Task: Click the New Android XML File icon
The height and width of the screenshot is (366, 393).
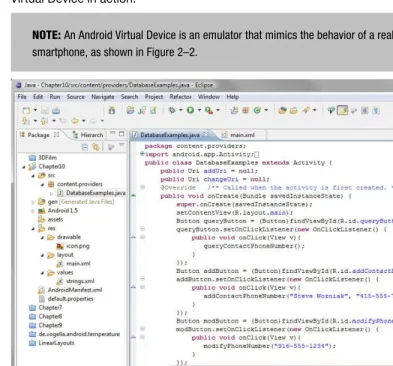Action: pos(153,110)
